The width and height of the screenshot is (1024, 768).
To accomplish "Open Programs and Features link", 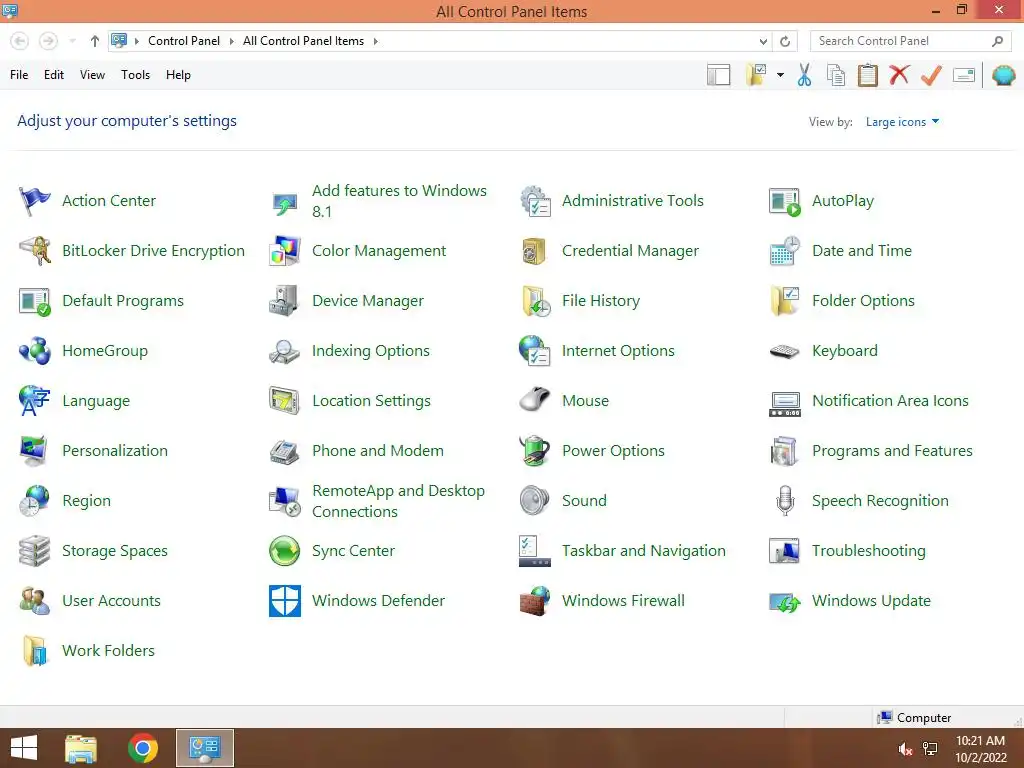I will (x=892, y=451).
